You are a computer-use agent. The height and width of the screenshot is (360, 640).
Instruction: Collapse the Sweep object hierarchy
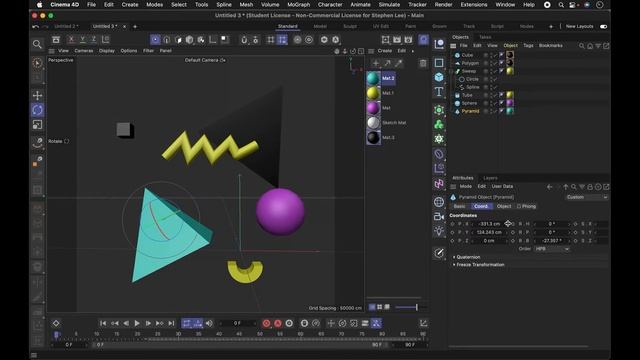click(x=451, y=71)
